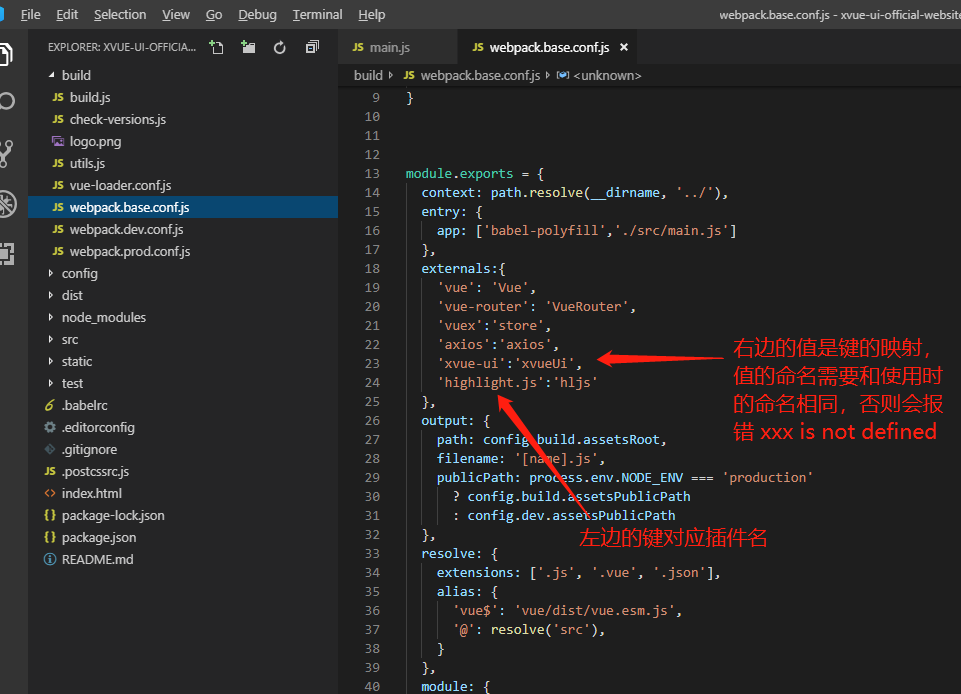Open the Search activity bar icon
The image size is (961, 694).
click(x=7, y=101)
